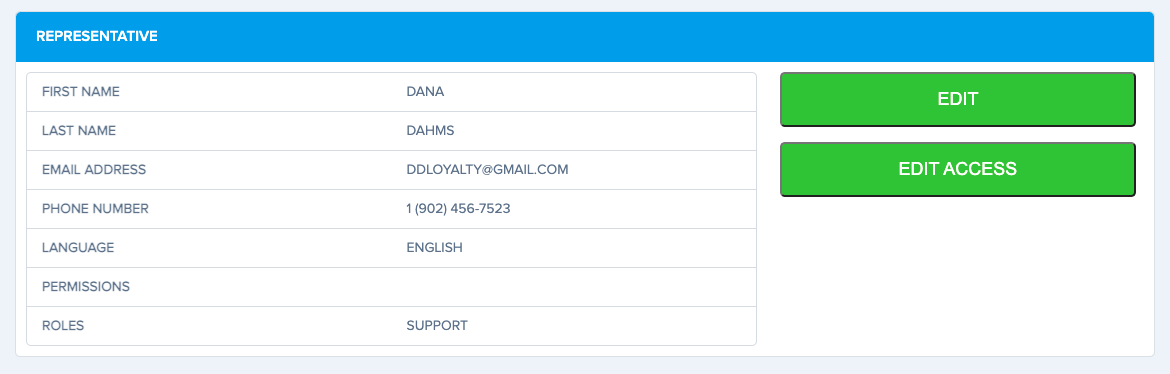
Task: Open the EDIT ACCESS button
Action: click(957, 169)
